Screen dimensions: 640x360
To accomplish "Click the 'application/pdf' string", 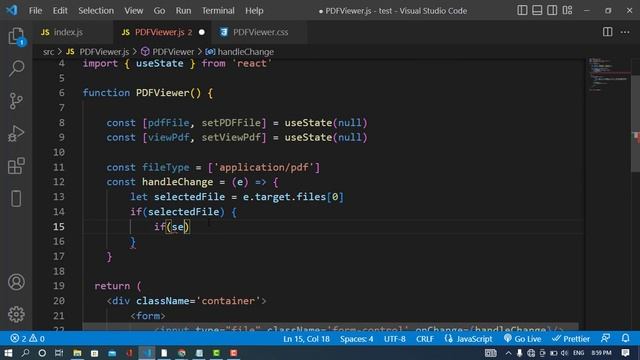I will coord(264,167).
